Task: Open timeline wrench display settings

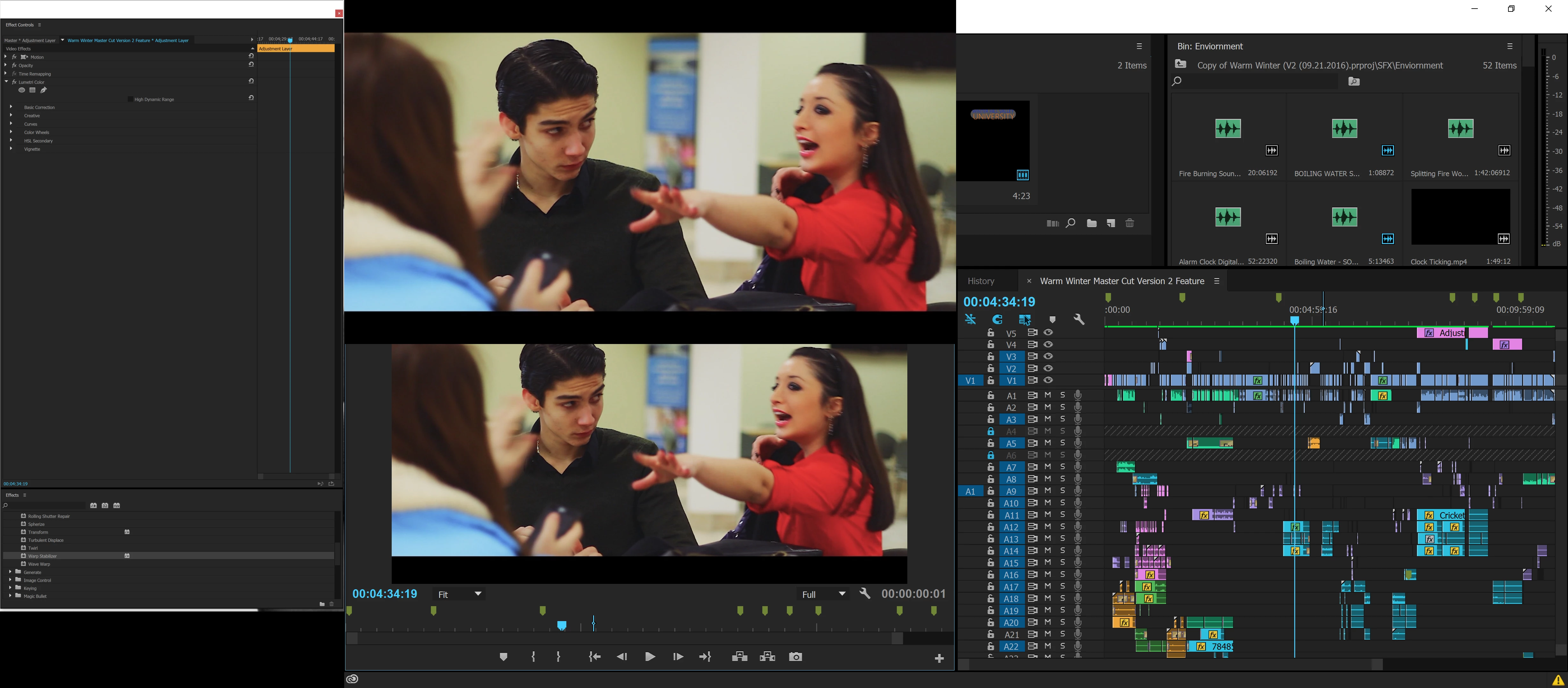Action: click(x=1078, y=319)
